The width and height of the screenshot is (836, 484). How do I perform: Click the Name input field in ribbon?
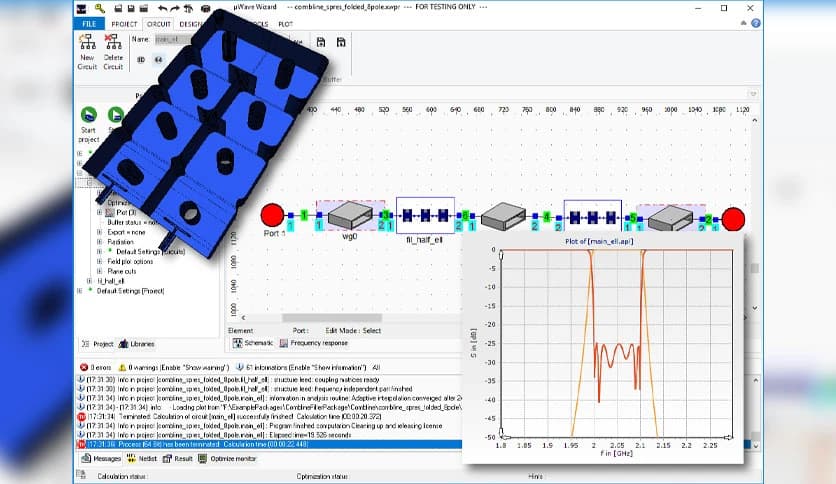173,39
